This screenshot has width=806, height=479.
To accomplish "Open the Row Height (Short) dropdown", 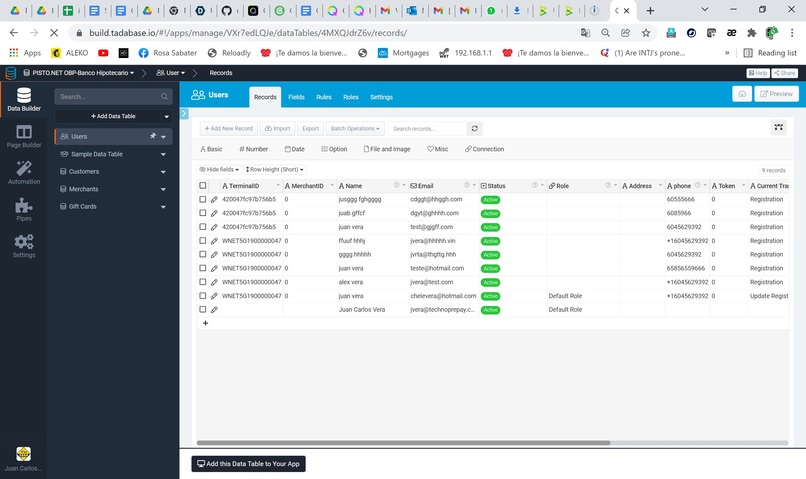I will [x=274, y=170].
